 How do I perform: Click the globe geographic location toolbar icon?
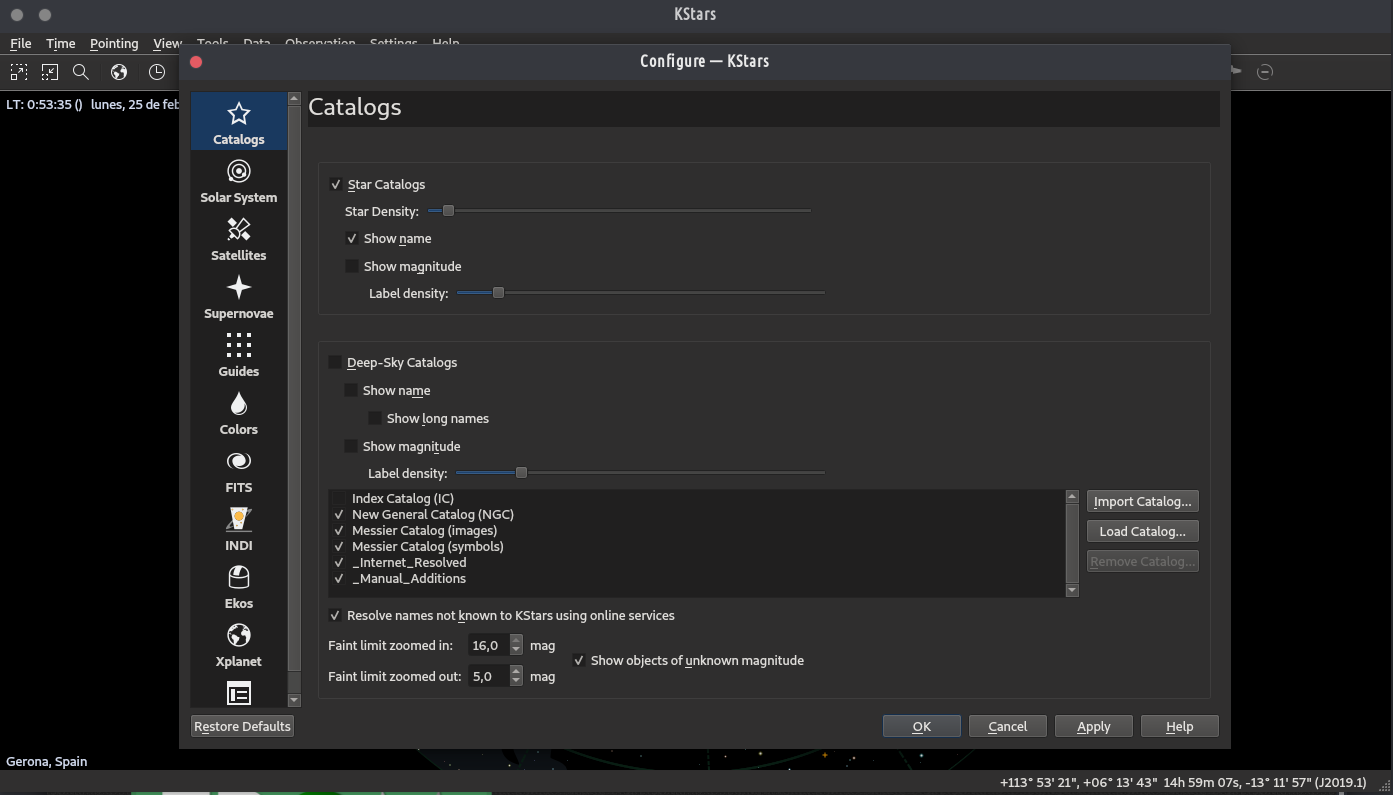point(119,72)
